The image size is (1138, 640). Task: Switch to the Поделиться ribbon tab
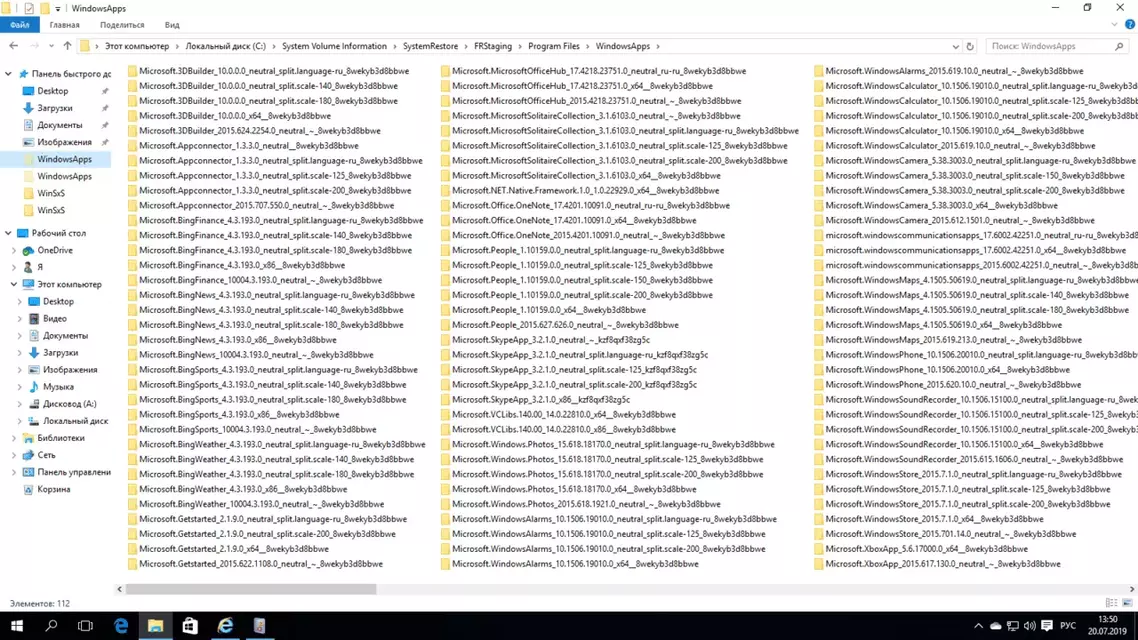tap(122, 25)
